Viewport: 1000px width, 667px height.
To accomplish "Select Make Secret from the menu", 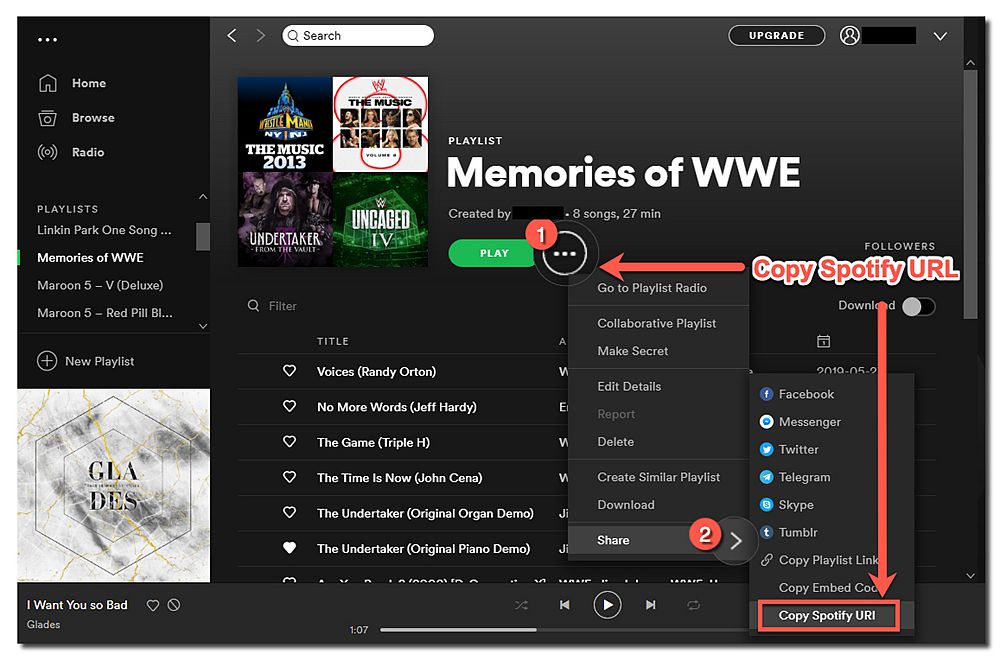I will (632, 350).
